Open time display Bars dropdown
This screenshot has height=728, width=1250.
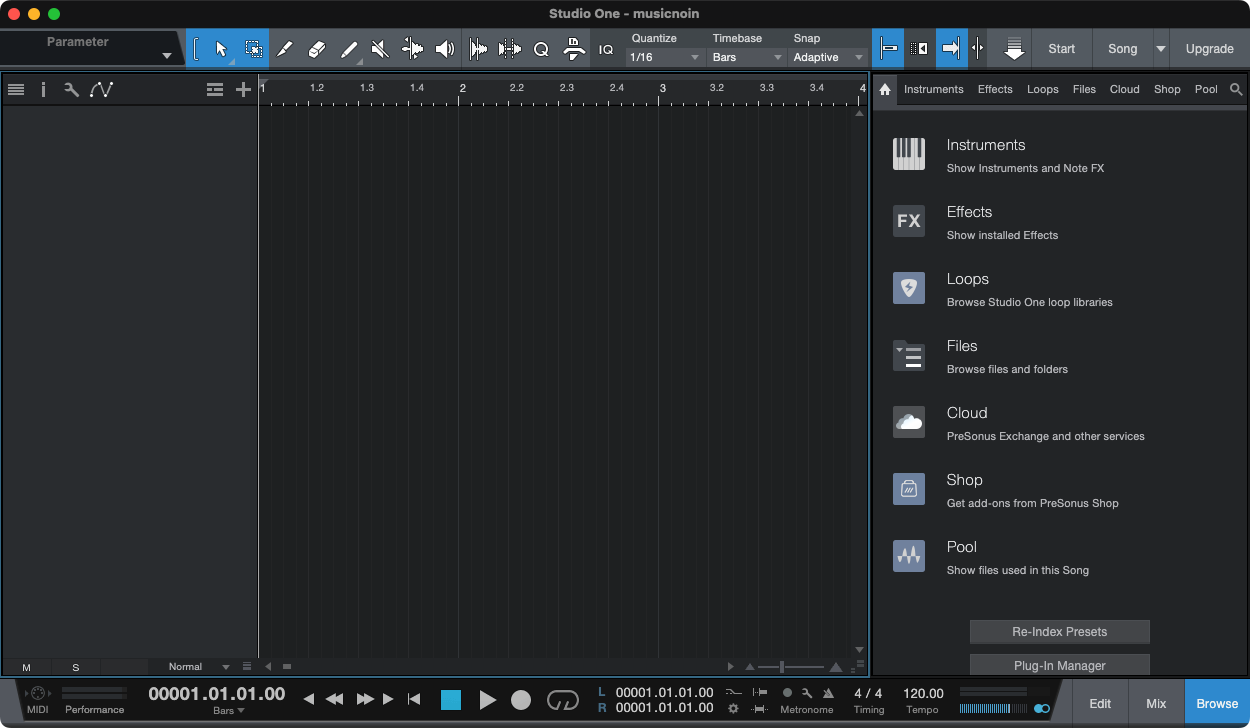(x=229, y=711)
